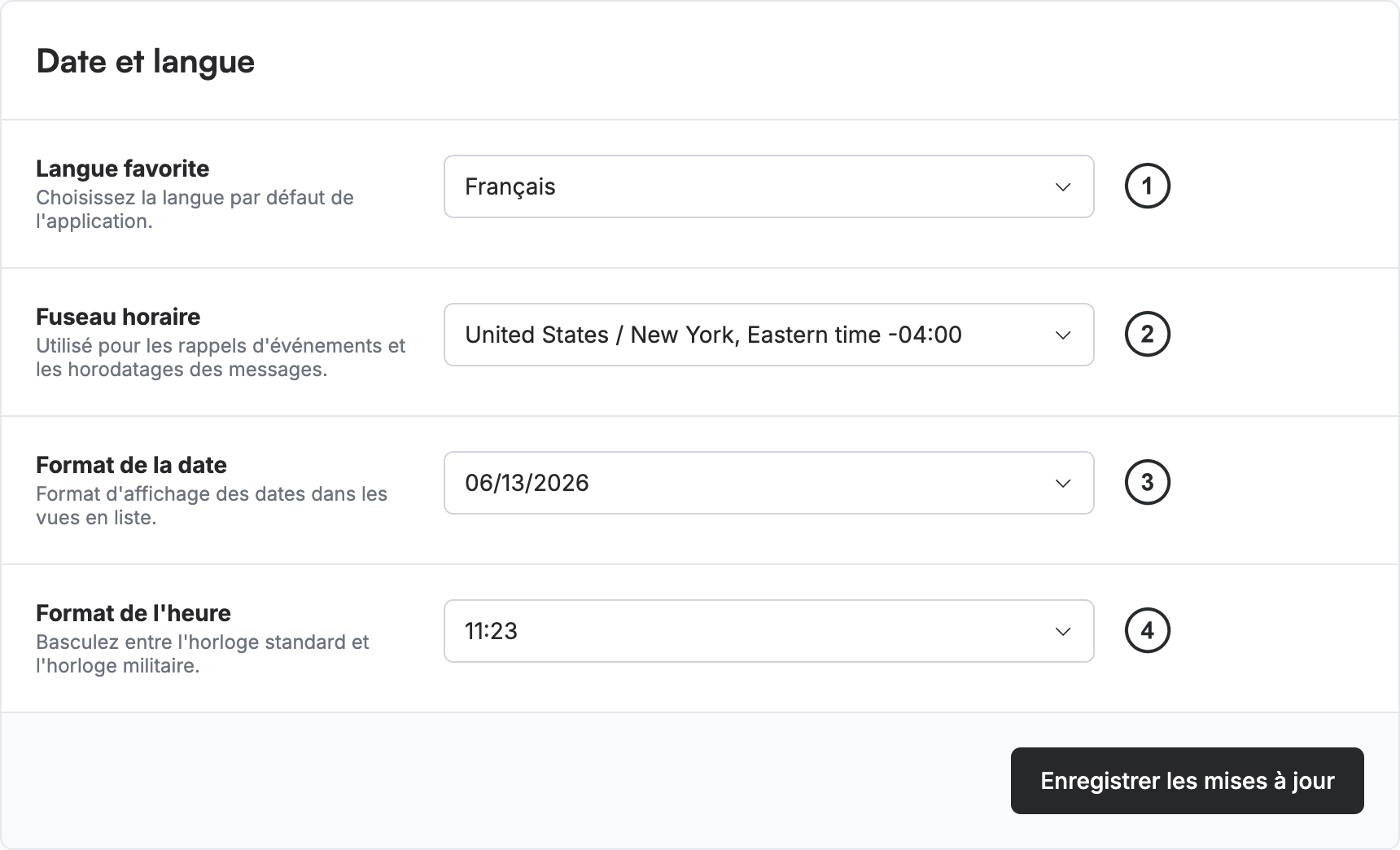Click the circled number 1 badge

click(x=1147, y=186)
